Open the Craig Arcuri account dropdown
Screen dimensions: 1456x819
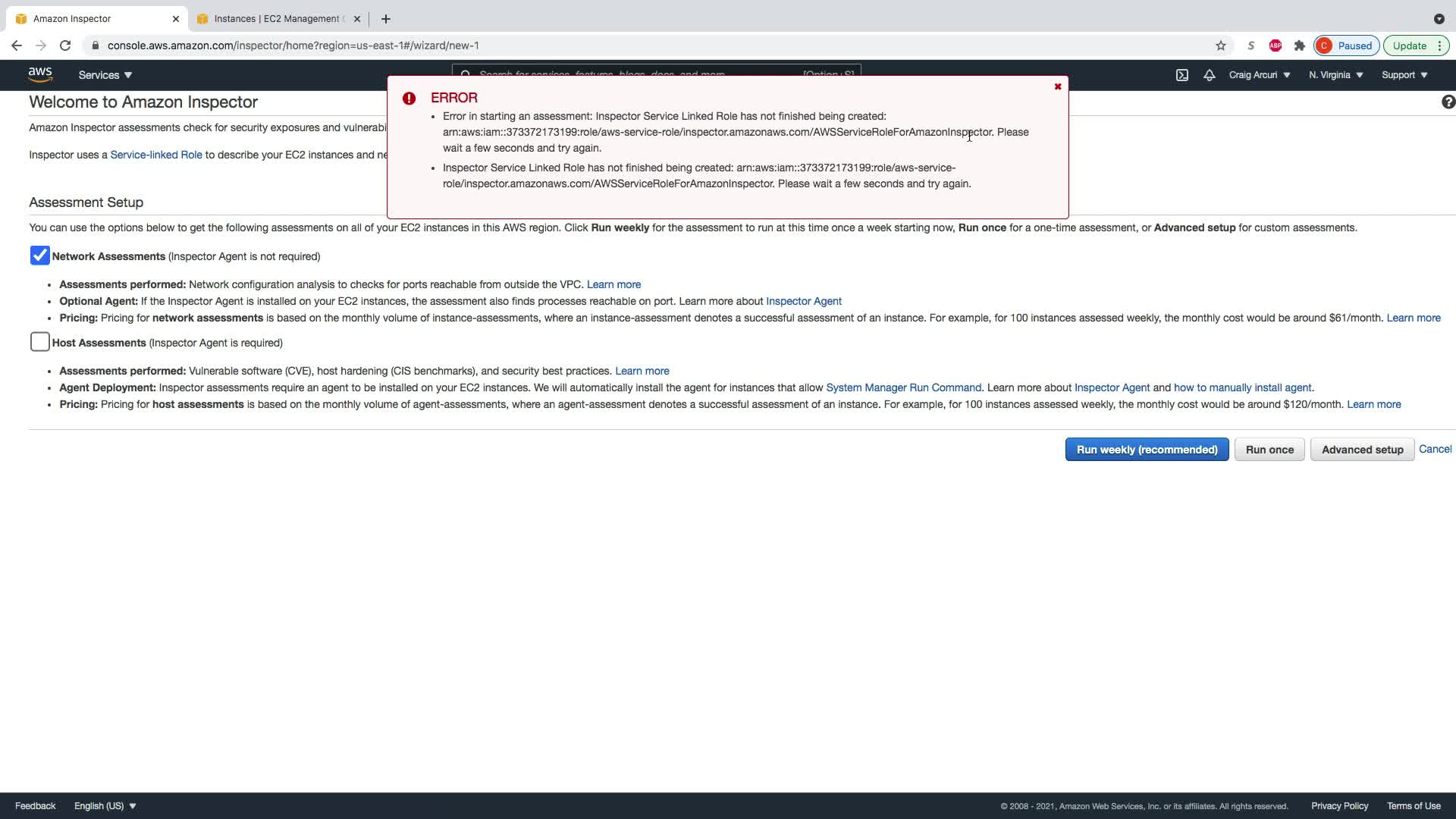(1260, 75)
